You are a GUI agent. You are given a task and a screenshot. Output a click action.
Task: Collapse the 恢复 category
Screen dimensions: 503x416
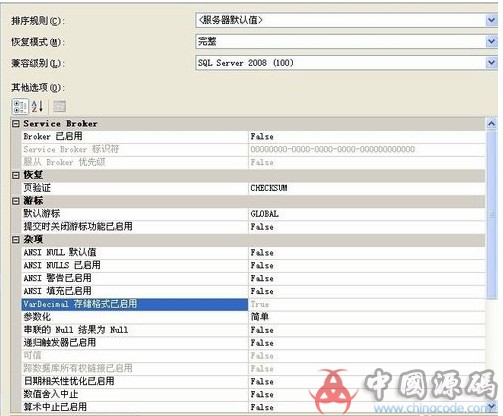point(15,175)
